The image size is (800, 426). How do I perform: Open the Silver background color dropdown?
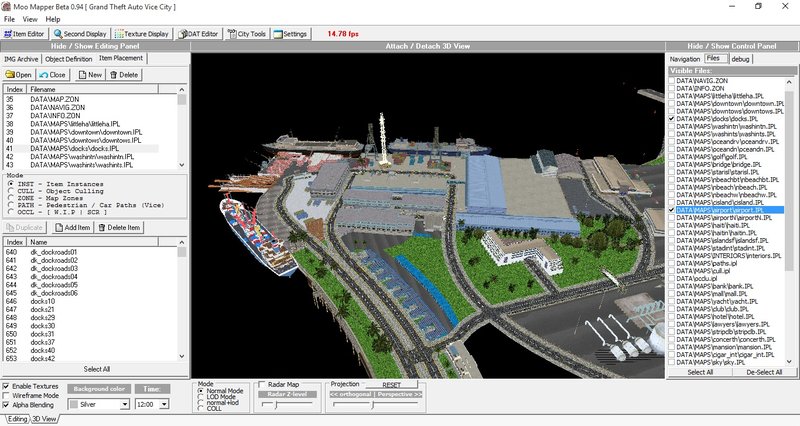point(124,404)
